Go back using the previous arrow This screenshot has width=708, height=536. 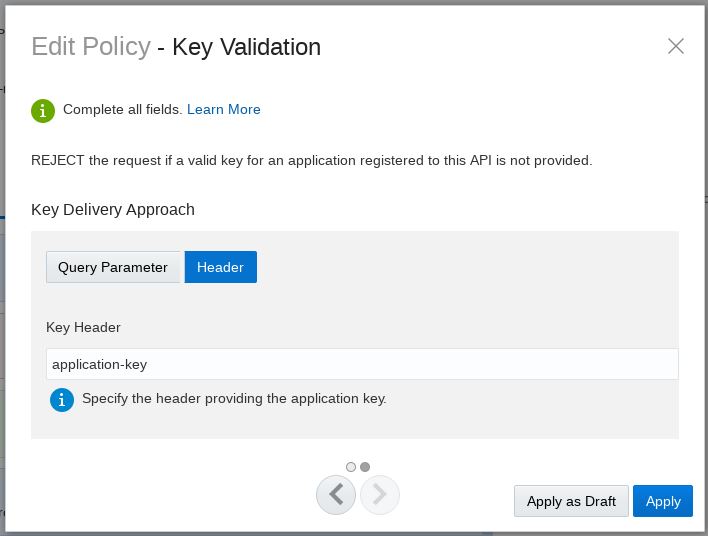coord(336,494)
